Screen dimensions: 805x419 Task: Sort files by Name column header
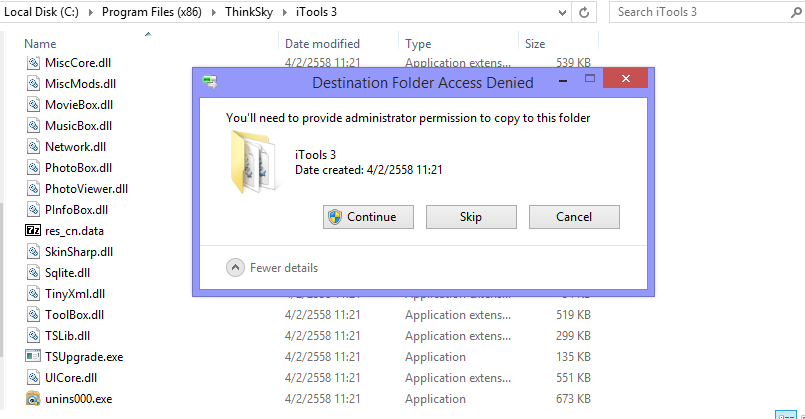pyautogui.click(x=40, y=44)
